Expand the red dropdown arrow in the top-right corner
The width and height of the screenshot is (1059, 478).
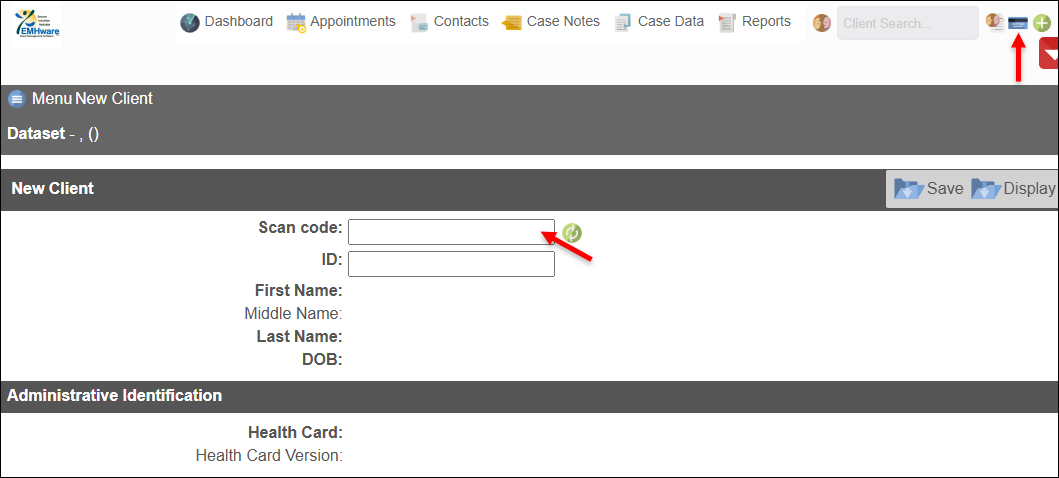(x=1050, y=54)
